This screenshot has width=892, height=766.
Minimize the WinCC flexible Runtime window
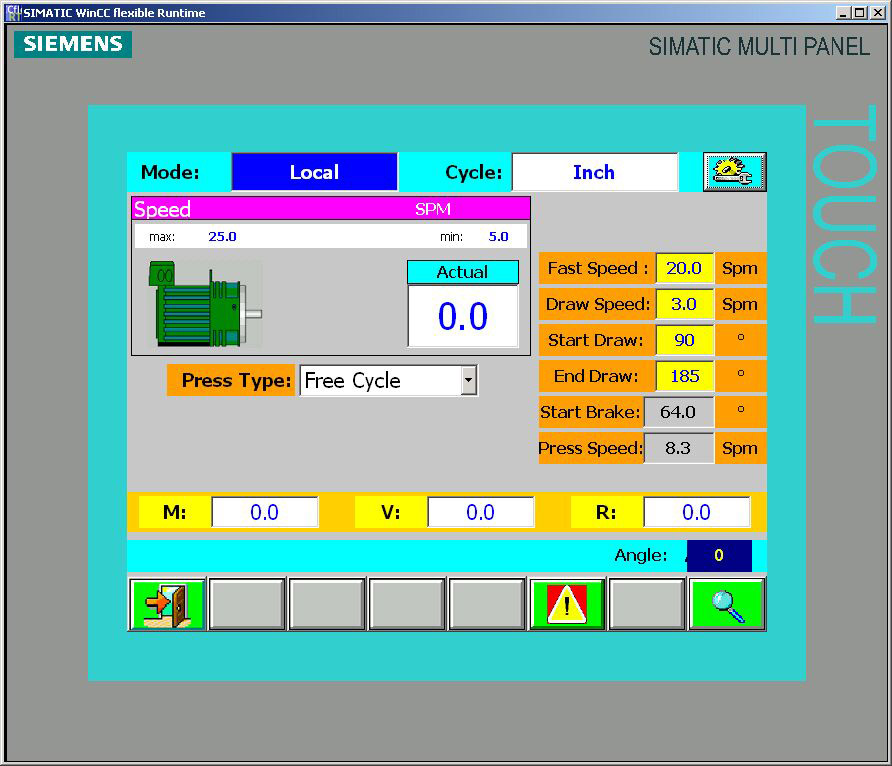(x=843, y=13)
